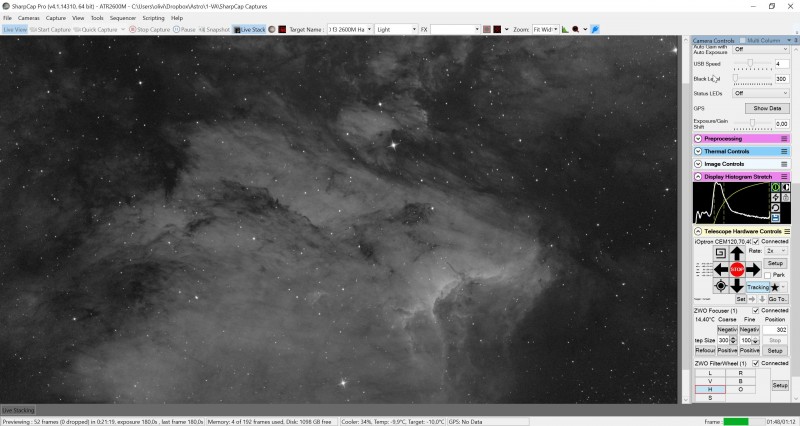Pause the capture
The height and width of the screenshot is (426, 800).
tap(184, 30)
